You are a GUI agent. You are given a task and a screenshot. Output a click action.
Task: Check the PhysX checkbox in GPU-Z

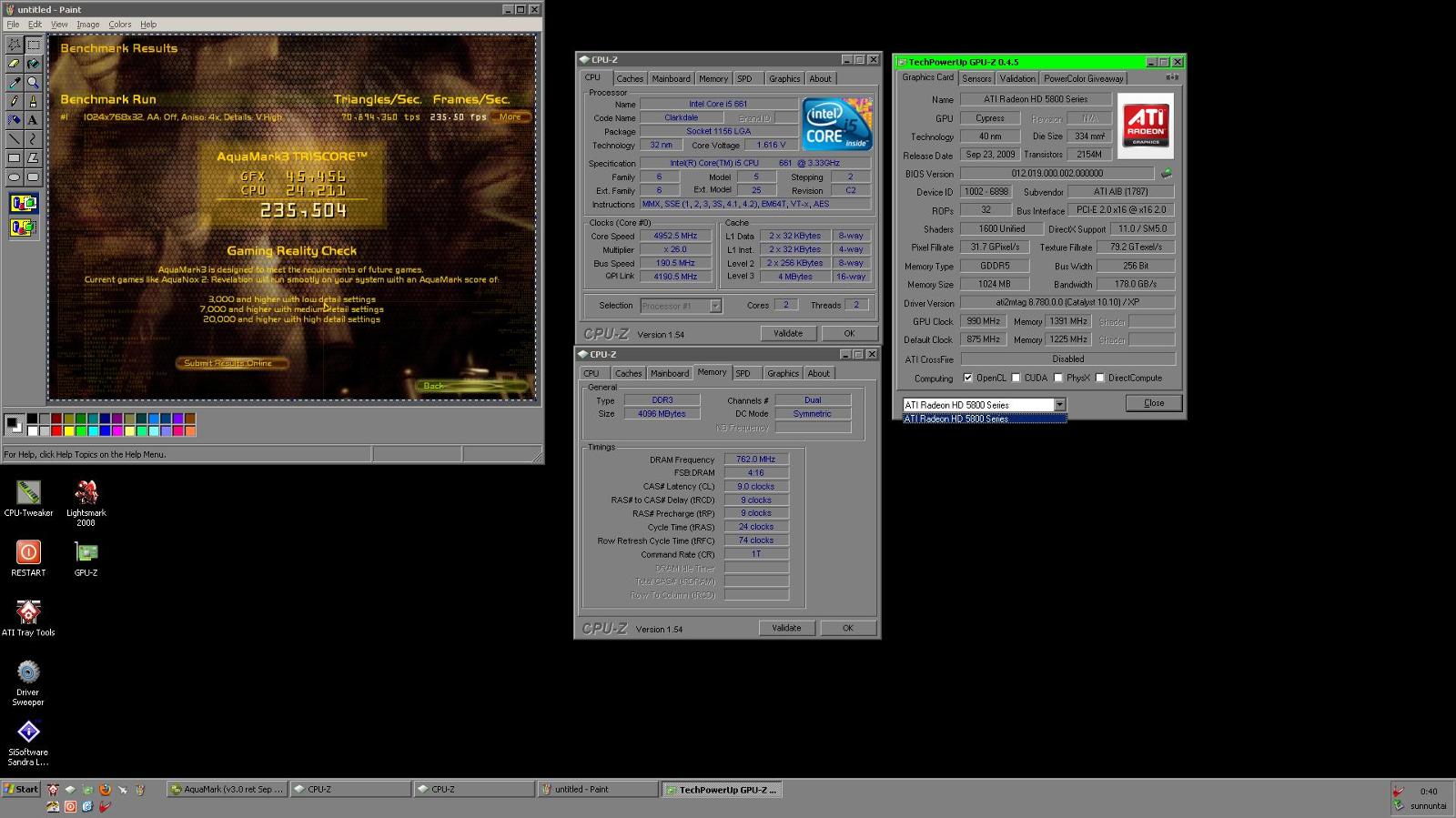point(1057,378)
